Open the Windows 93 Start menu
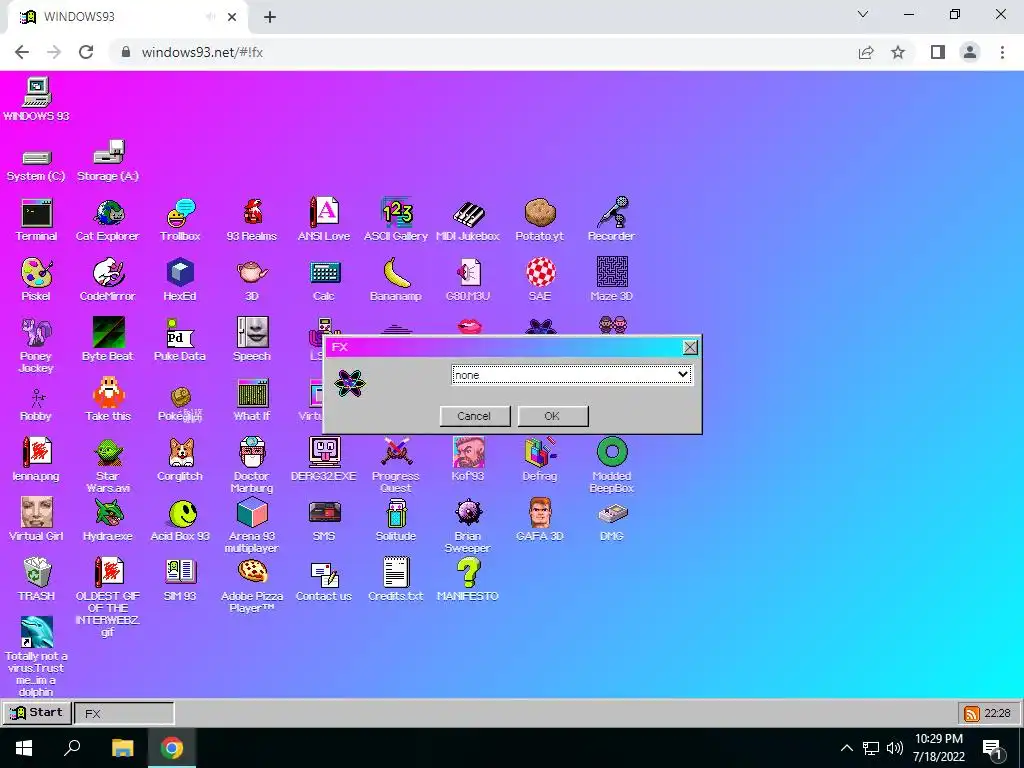Image resolution: width=1024 pixels, height=768 pixels. [x=37, y=712]
